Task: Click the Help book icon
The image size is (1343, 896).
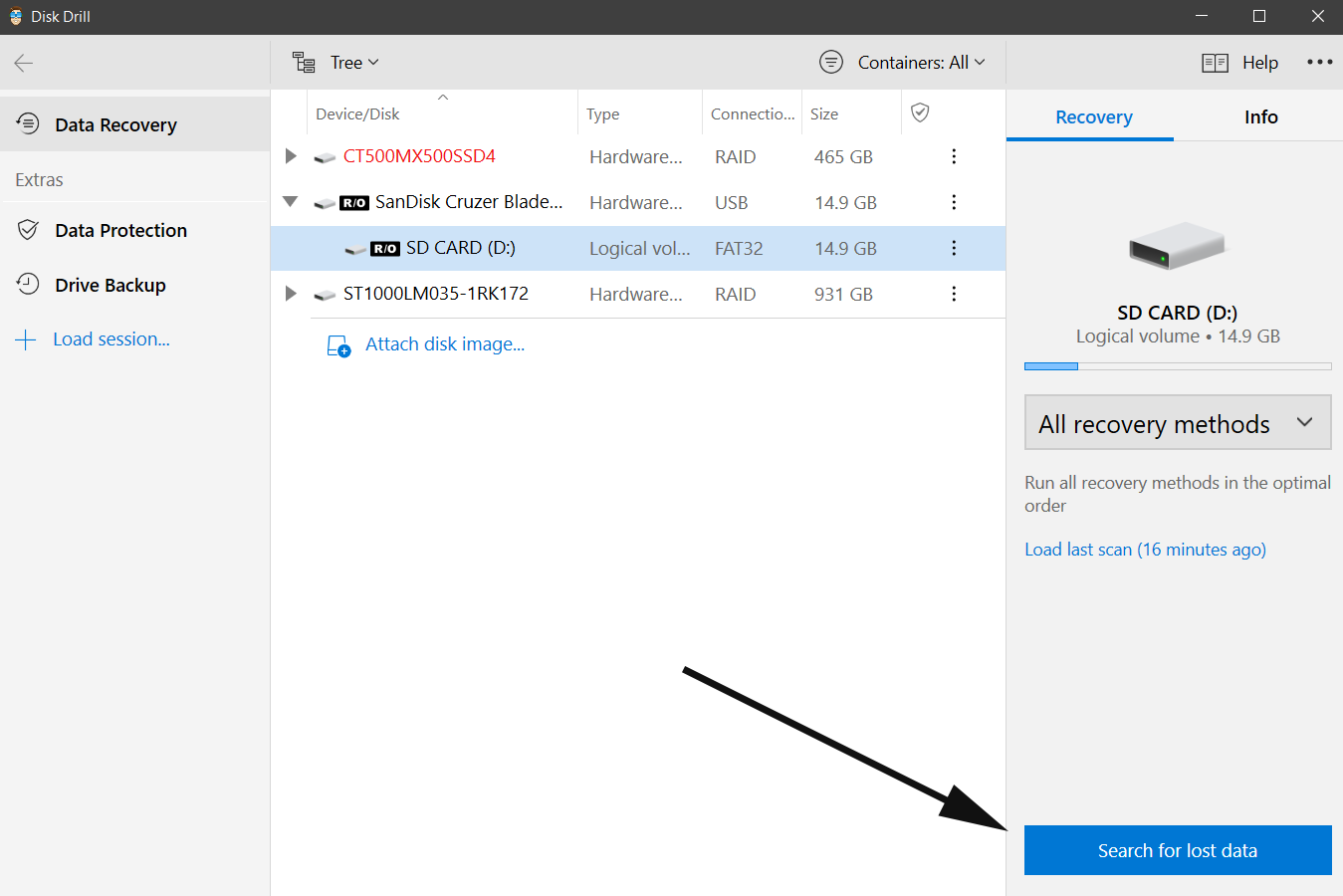Action: tap(1215, 63)
